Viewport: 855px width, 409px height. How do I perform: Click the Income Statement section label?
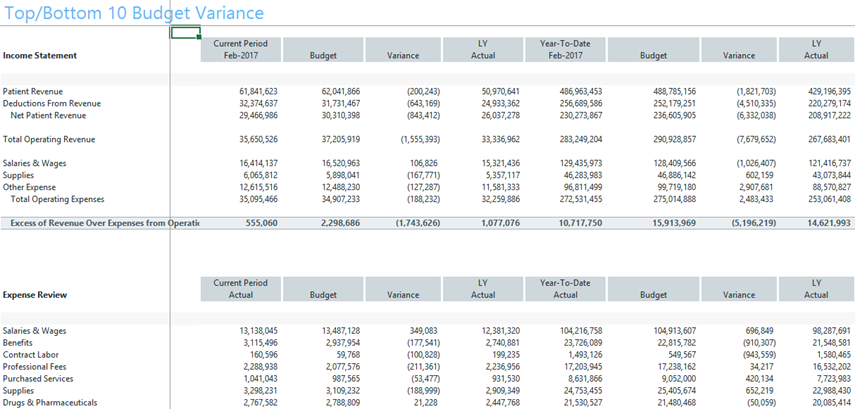point(40,56)
